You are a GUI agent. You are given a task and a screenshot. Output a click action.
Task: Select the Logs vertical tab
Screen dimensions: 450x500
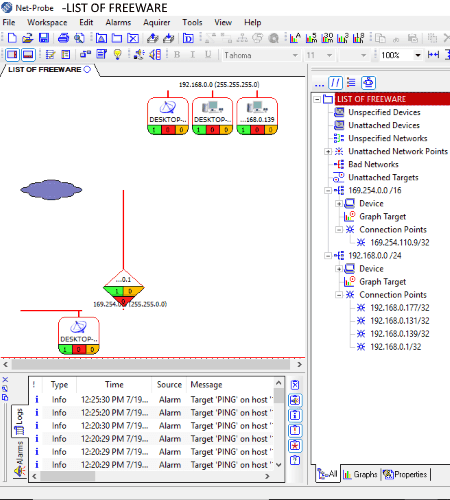20,421
